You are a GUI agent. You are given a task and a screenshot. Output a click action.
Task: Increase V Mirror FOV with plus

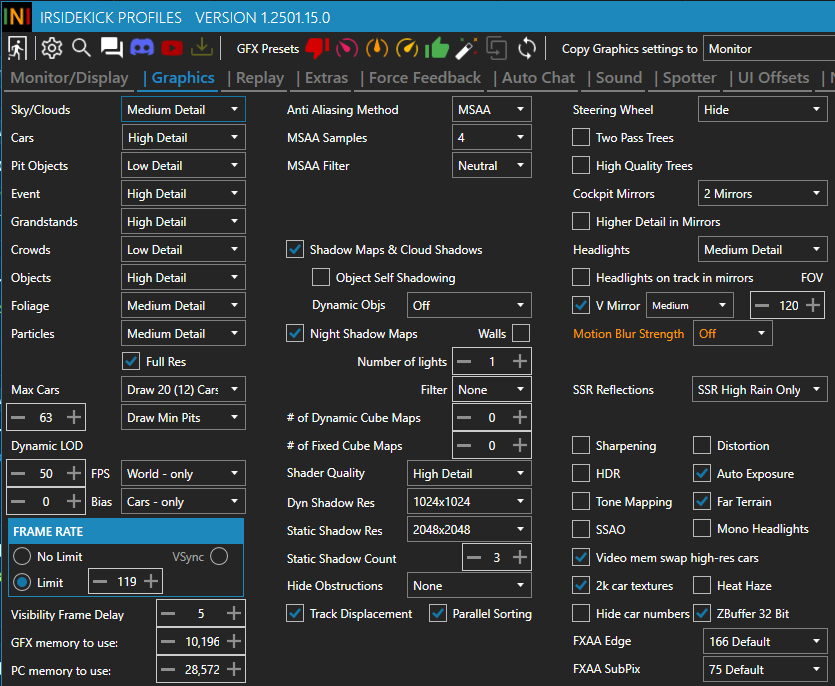click(x=813, y=305)
